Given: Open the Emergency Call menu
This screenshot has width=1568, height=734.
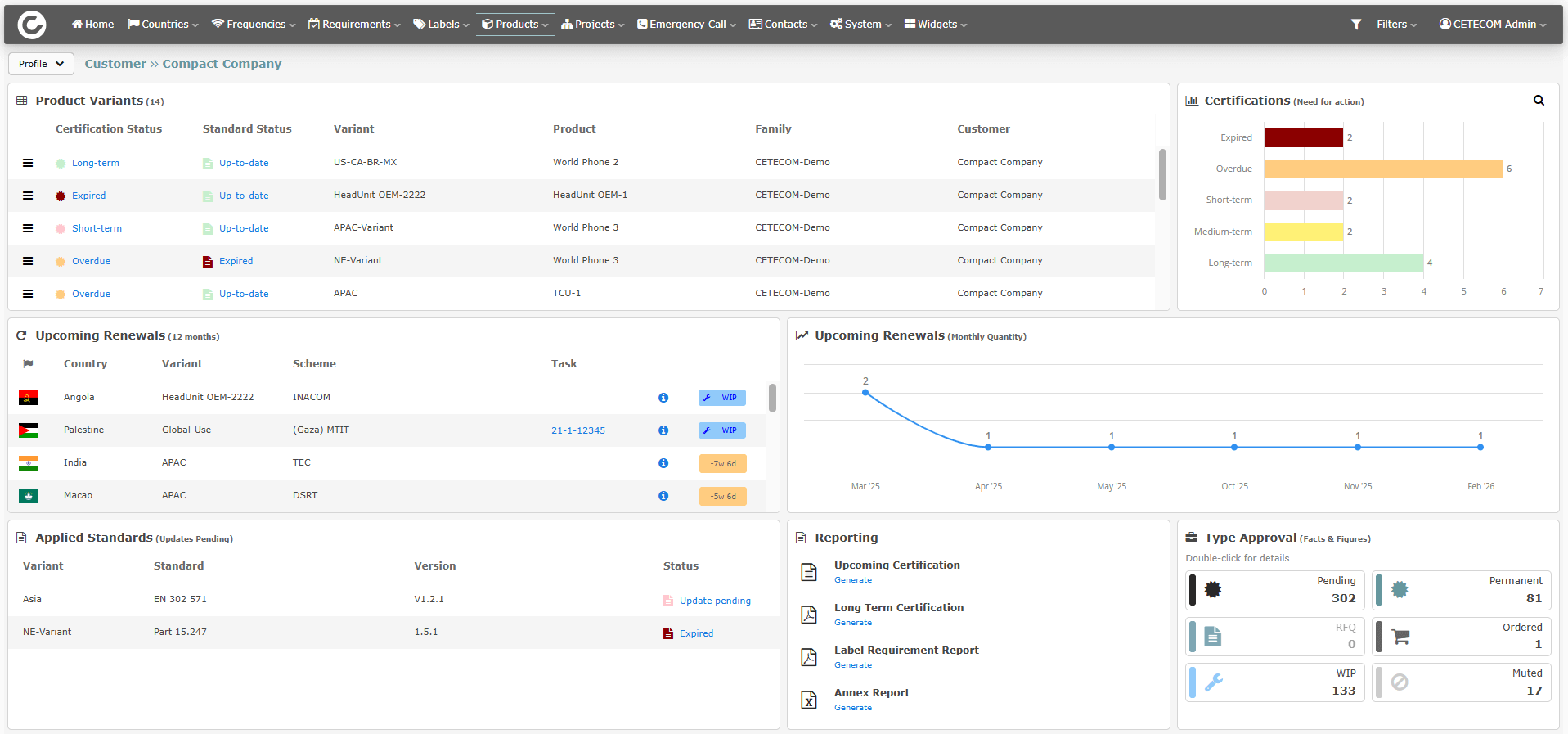Looking at the screenshot, I should click(x=686, y=25).
